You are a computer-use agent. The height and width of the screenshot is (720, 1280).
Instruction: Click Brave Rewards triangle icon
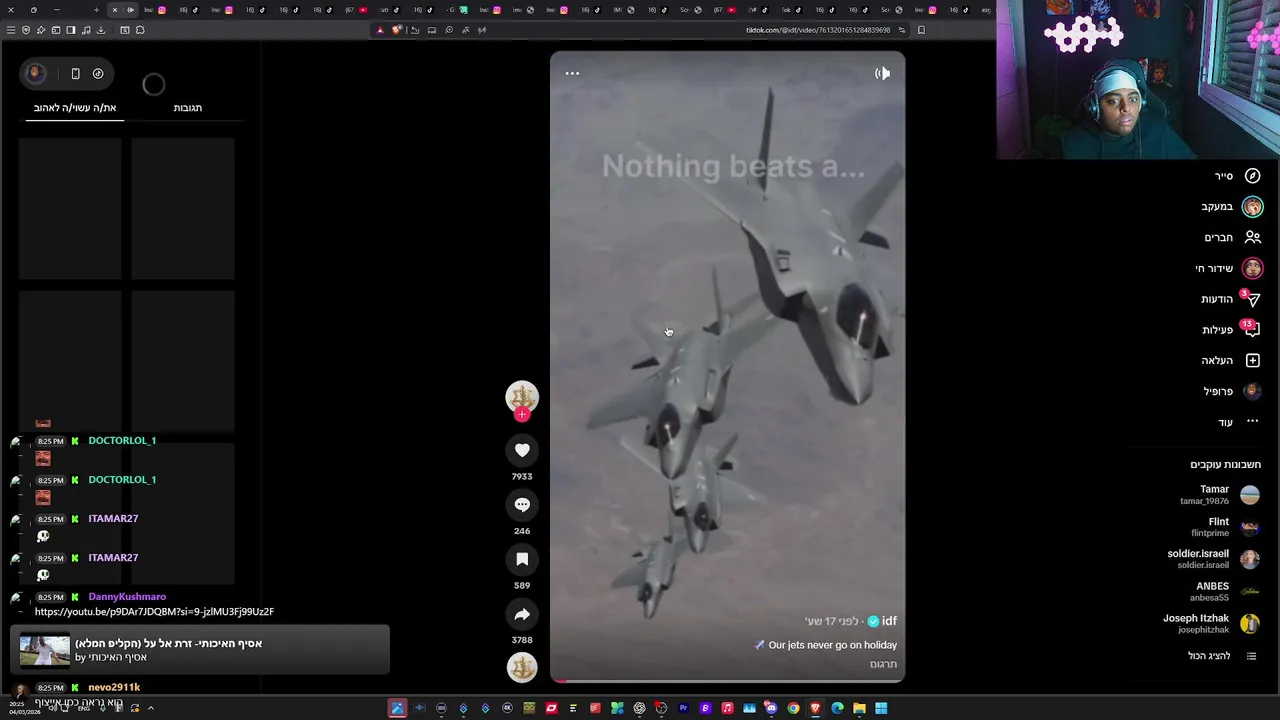[x=380, y=30]
